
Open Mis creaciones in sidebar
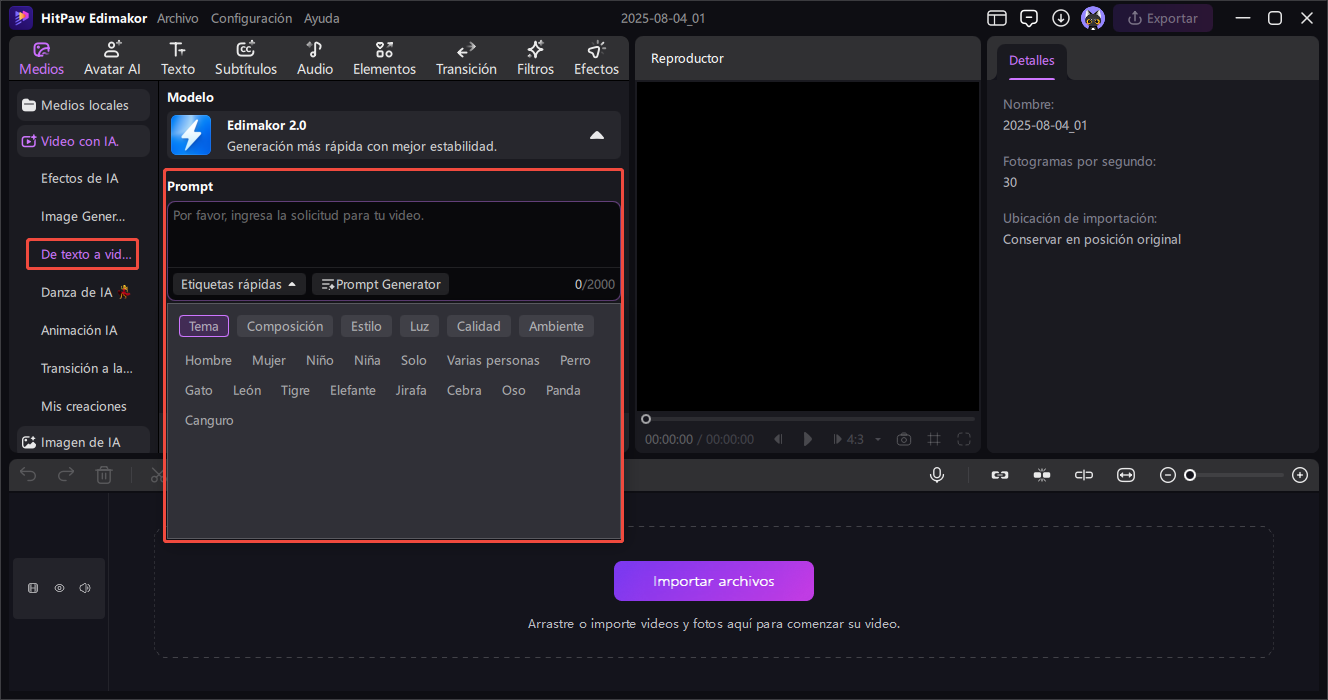click(84, 406)
